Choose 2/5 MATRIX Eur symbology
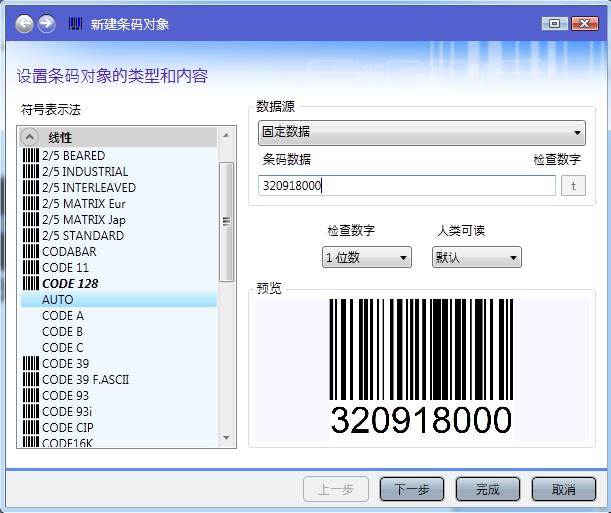611x513 pixels. coord(119,203)
